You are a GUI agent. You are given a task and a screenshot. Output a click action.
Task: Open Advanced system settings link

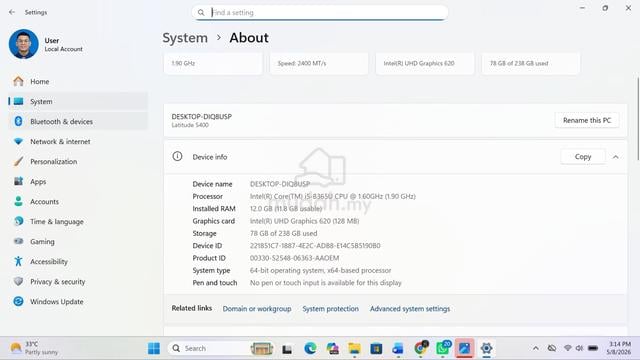410,309
